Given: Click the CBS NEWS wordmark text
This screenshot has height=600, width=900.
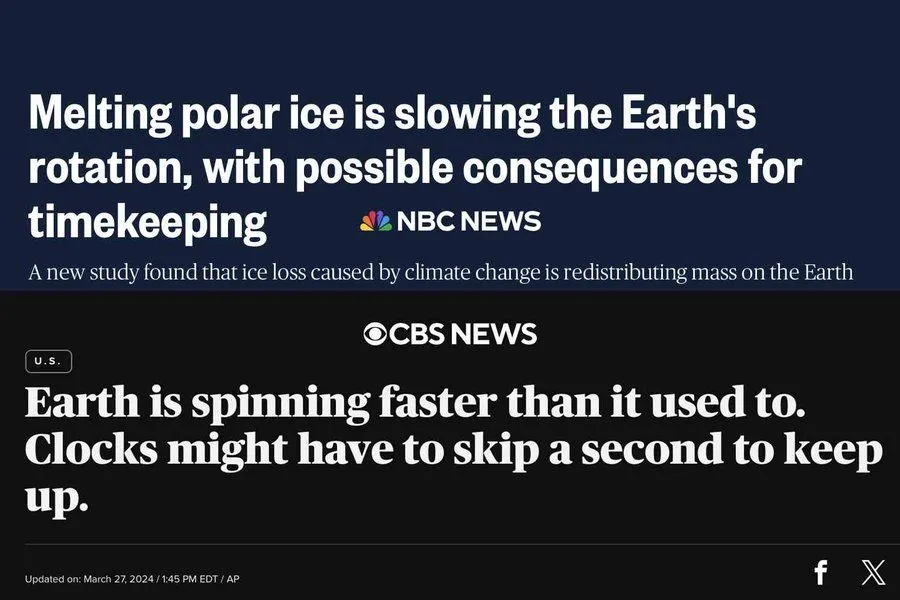Looking at the screenshot, I should [x=463, y=334].
